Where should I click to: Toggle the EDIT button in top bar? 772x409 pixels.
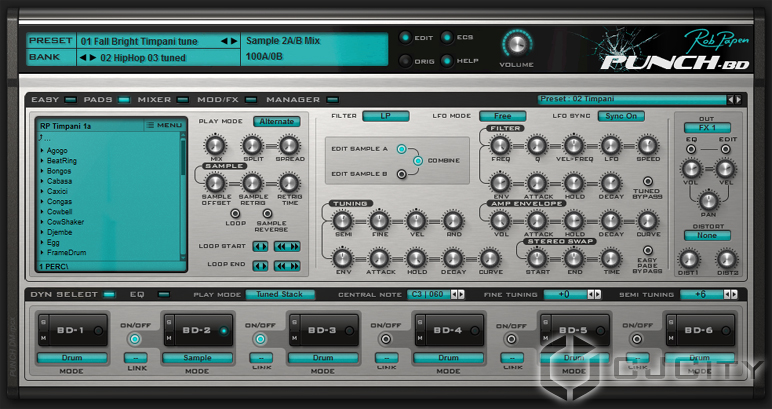point(405,37)
